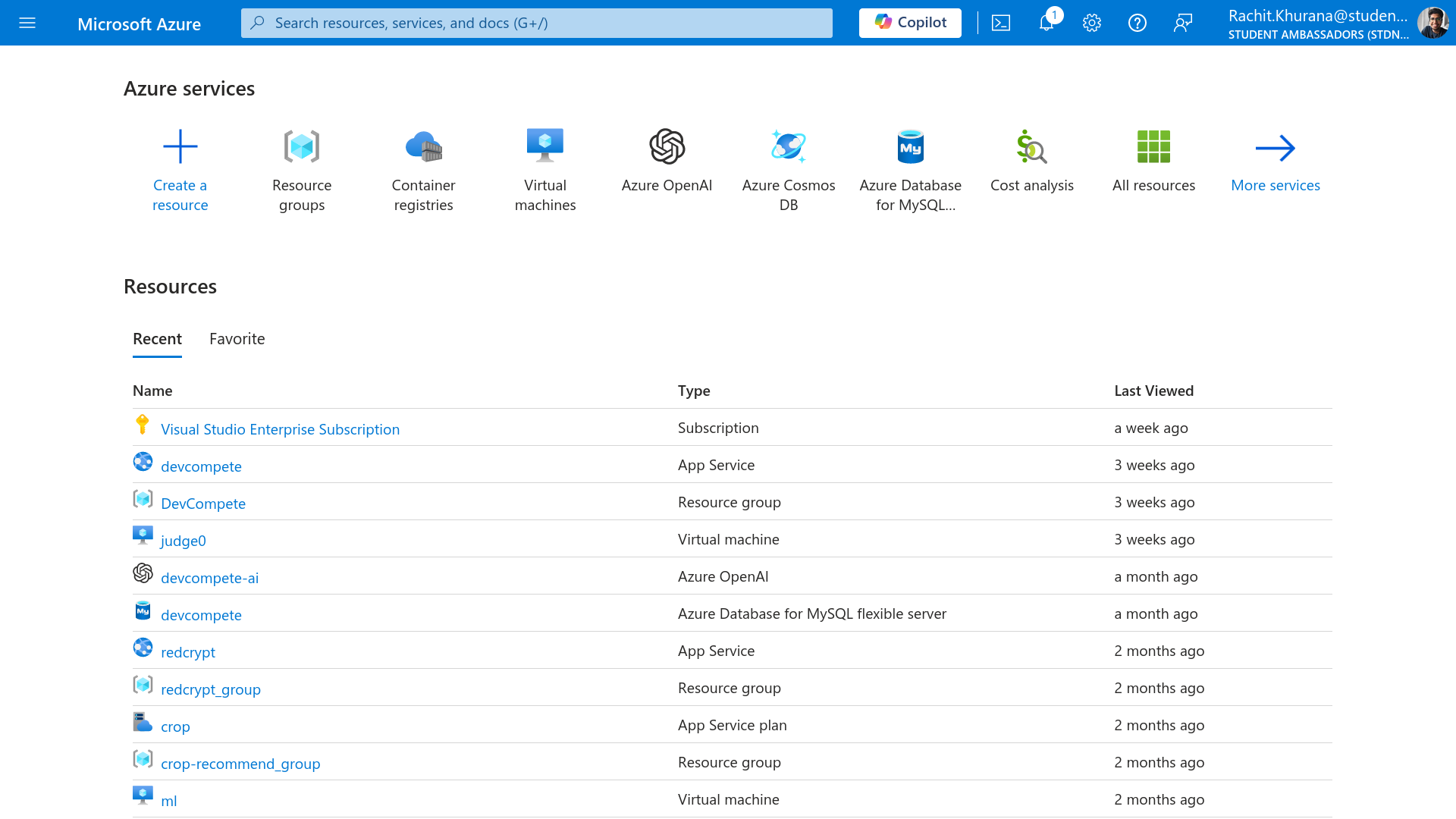1456x819 pixels.
Task: Expand the hamburger navigation menu
Action: pyautogui.click(x=27, y=23)
